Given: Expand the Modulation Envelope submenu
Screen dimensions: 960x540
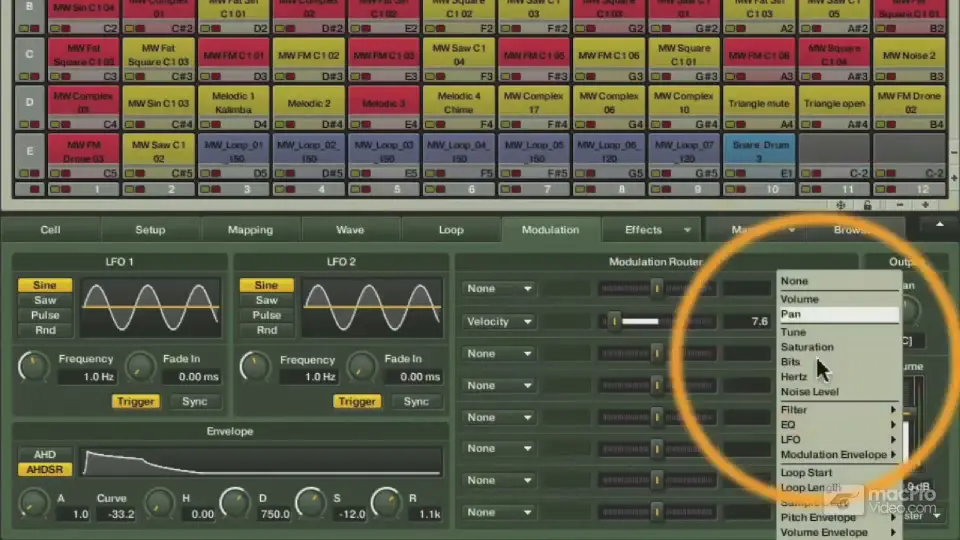Looking at the screenshot, I should 838,455.
